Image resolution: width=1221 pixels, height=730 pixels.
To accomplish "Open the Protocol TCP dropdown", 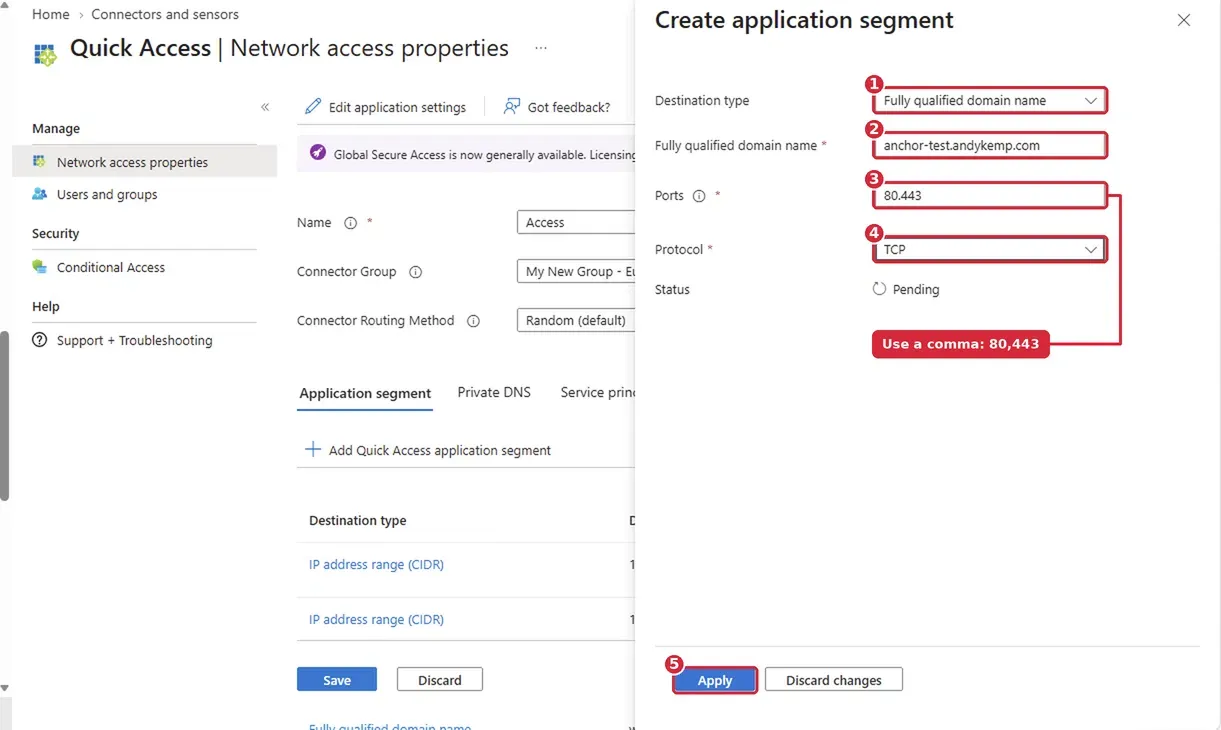I will (989, 249).
